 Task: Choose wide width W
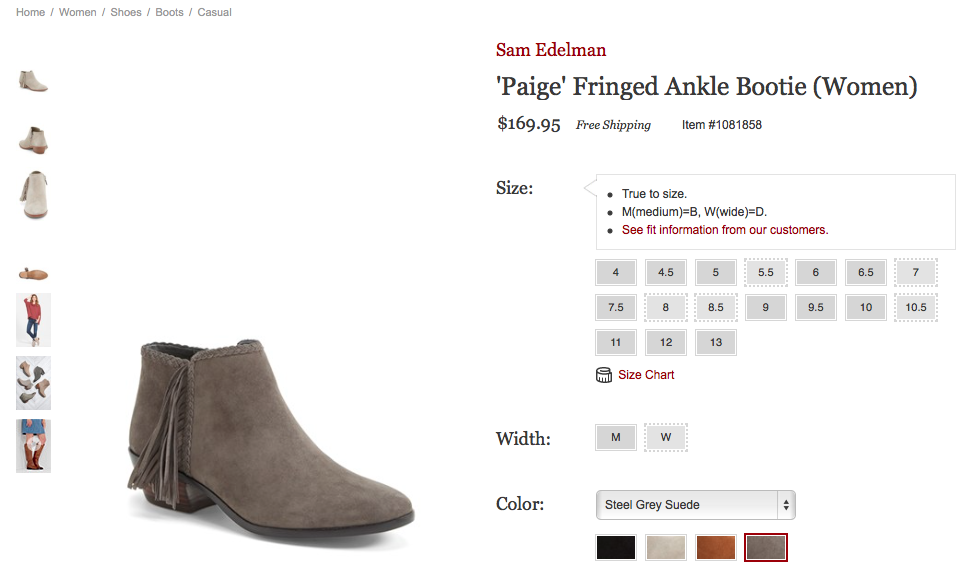(x=666, y=437)
